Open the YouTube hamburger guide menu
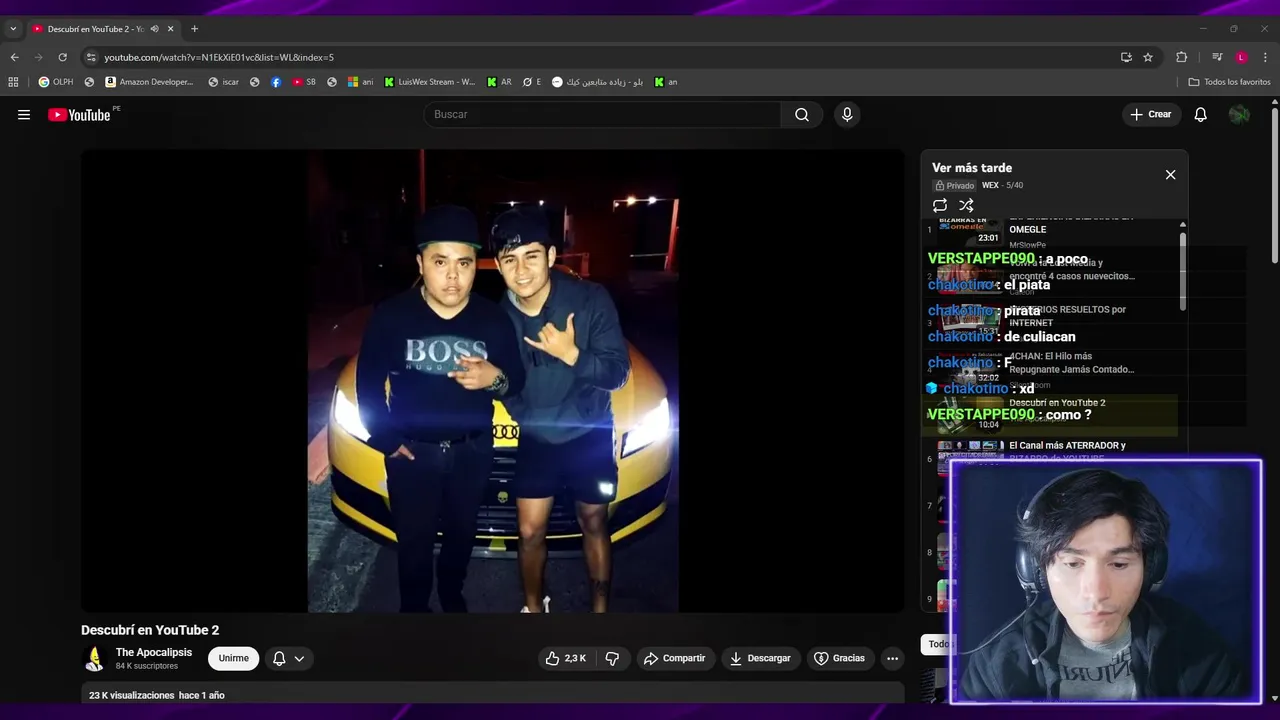The height and width of the screenshot is (720, 1280). click(x=24, y=115)
